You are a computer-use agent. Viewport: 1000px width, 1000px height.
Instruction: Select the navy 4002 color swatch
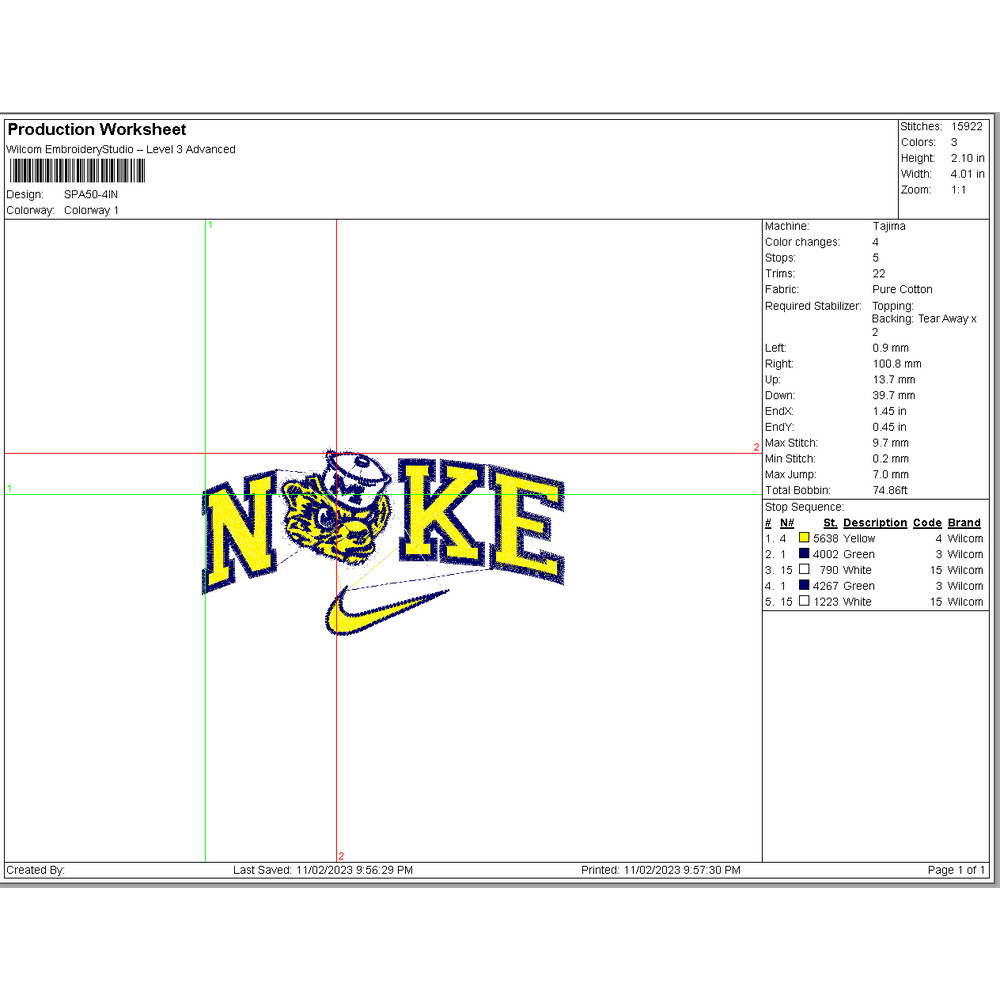click(804, 554)
